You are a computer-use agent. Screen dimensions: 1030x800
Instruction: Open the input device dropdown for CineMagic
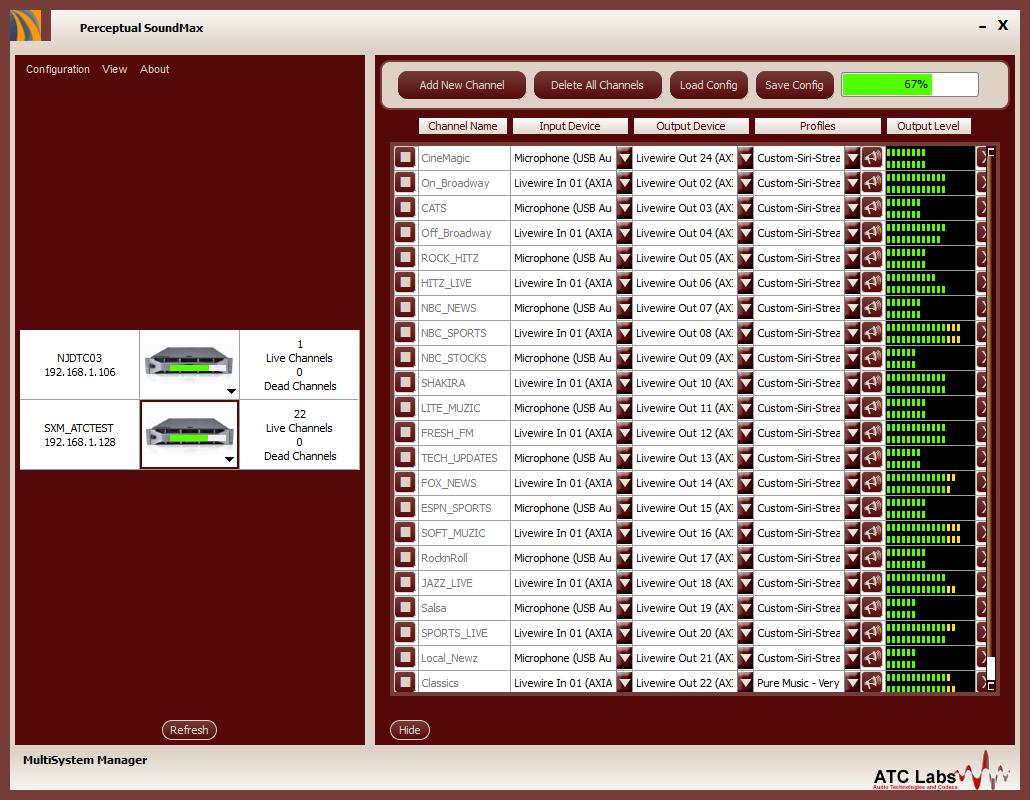coord(624,158)
